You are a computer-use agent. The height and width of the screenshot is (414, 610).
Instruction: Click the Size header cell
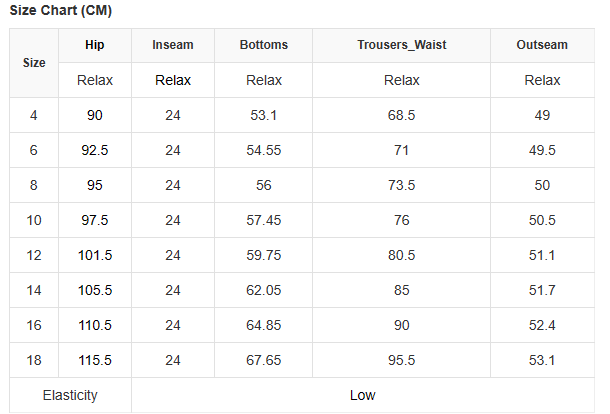34,62
